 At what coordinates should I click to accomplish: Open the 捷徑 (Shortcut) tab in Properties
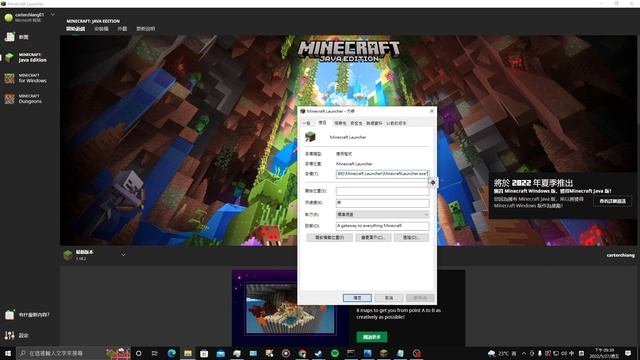tap(322, 122)
